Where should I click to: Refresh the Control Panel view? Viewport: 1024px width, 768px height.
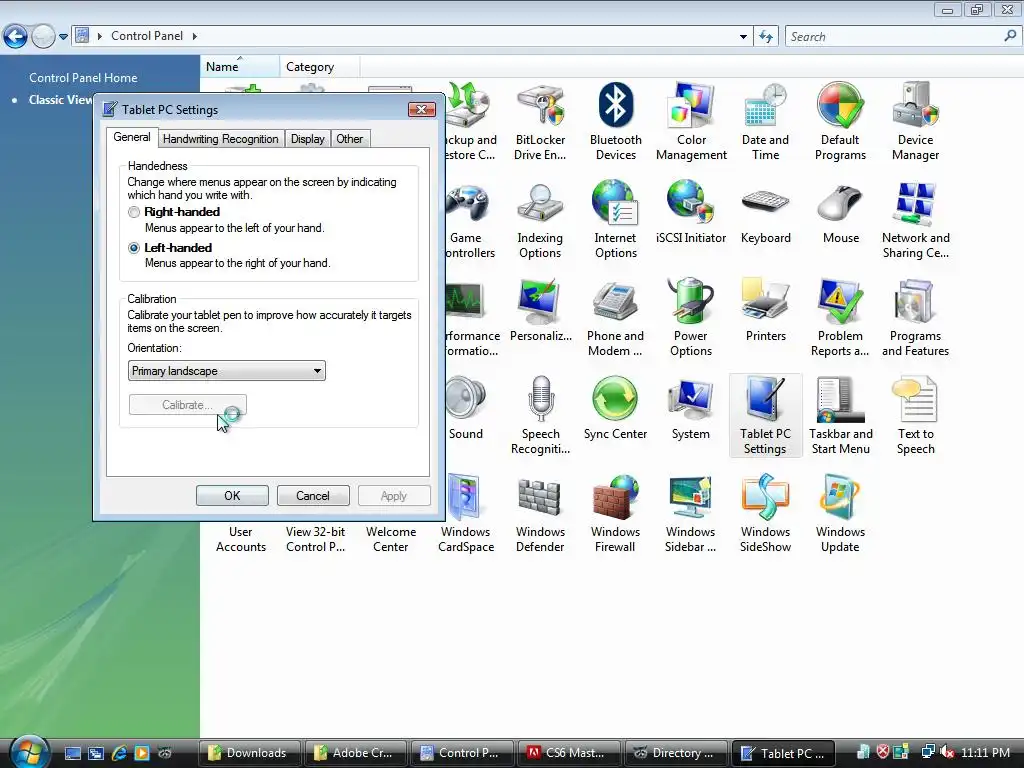click(766, 37)
